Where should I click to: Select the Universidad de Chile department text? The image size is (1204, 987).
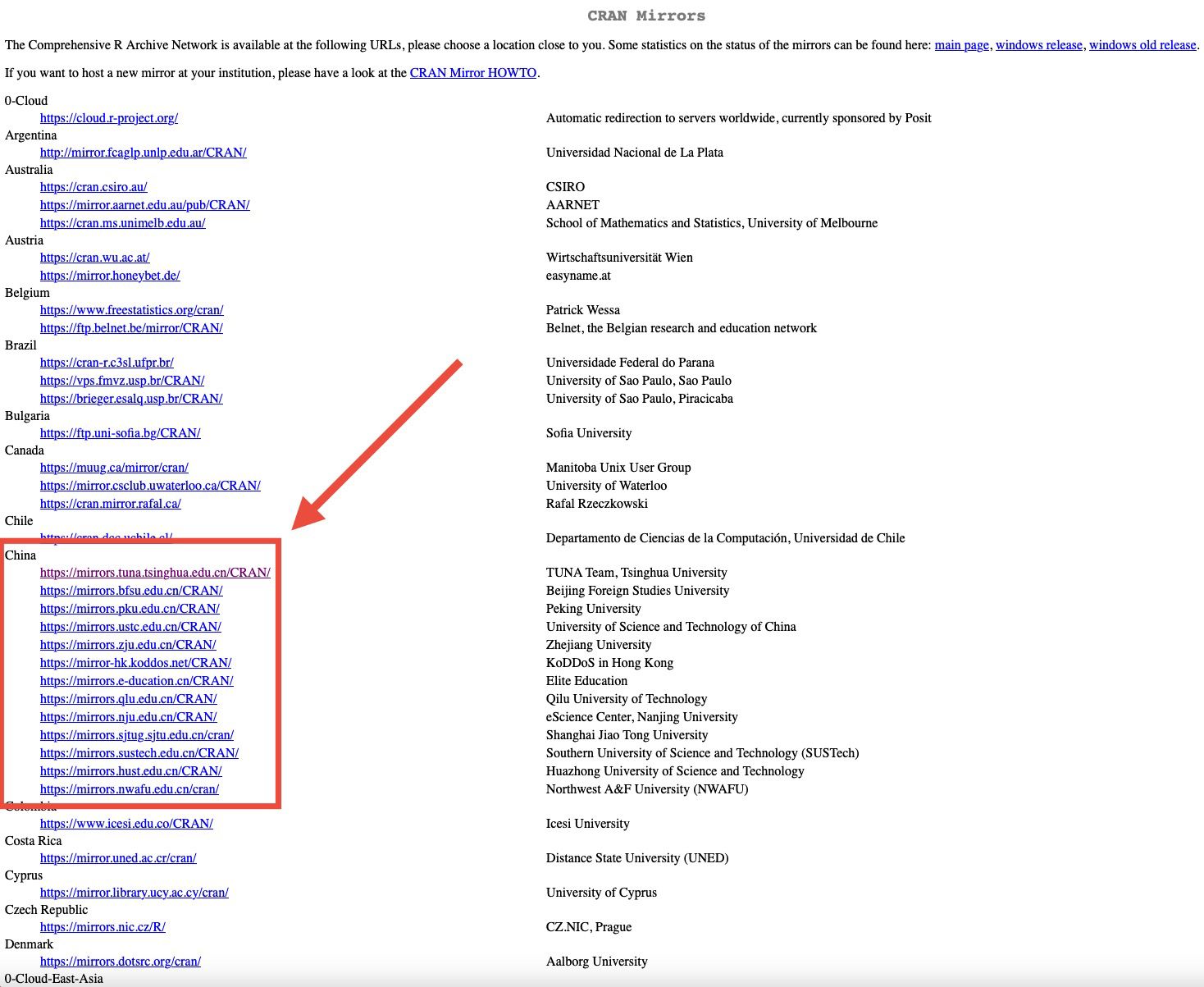(726, 538)
